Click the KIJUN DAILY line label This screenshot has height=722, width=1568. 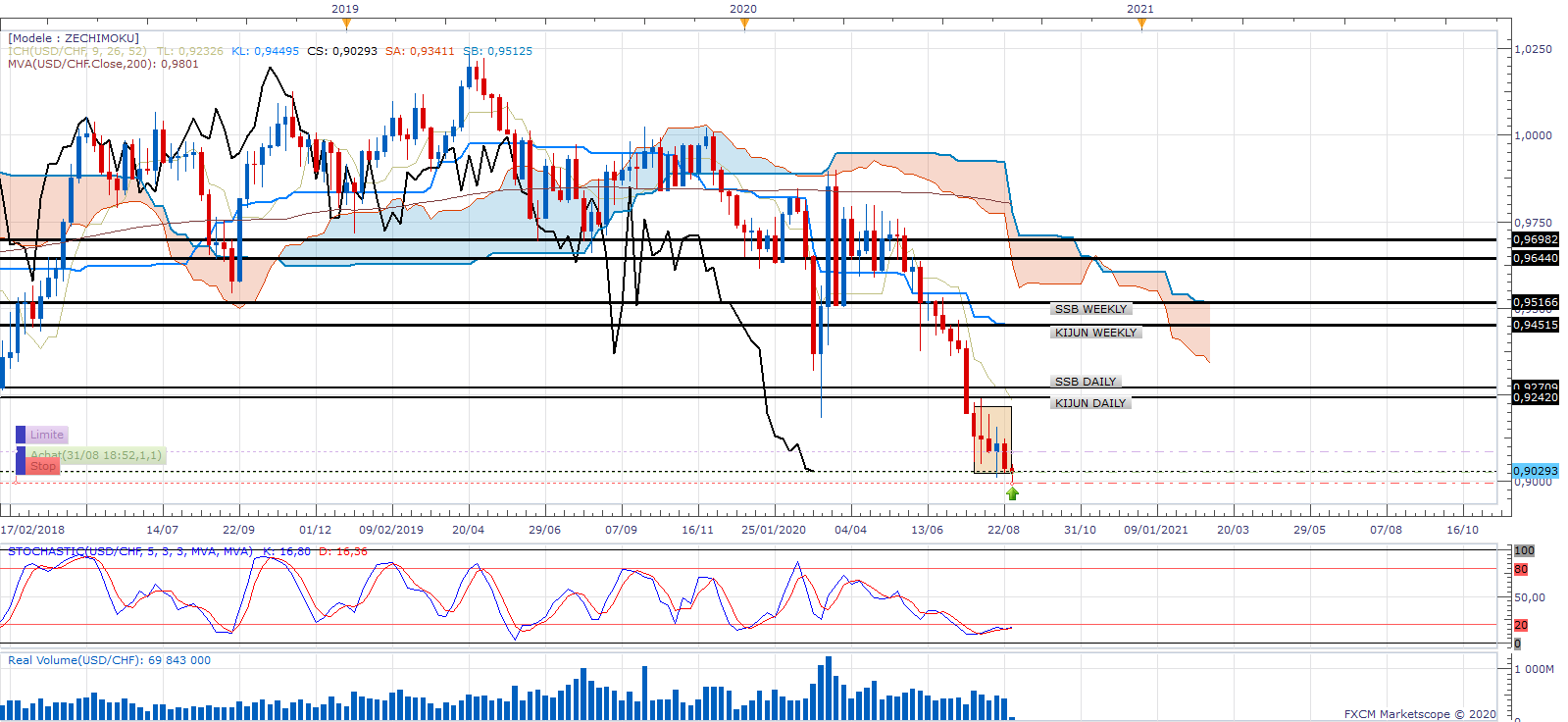[x=1090, y=403]
